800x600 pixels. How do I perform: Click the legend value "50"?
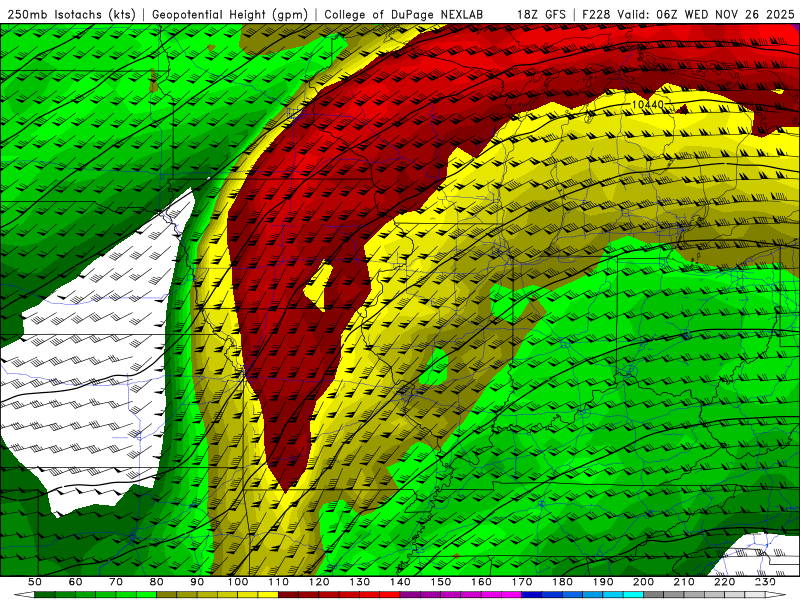pos(35,582)
